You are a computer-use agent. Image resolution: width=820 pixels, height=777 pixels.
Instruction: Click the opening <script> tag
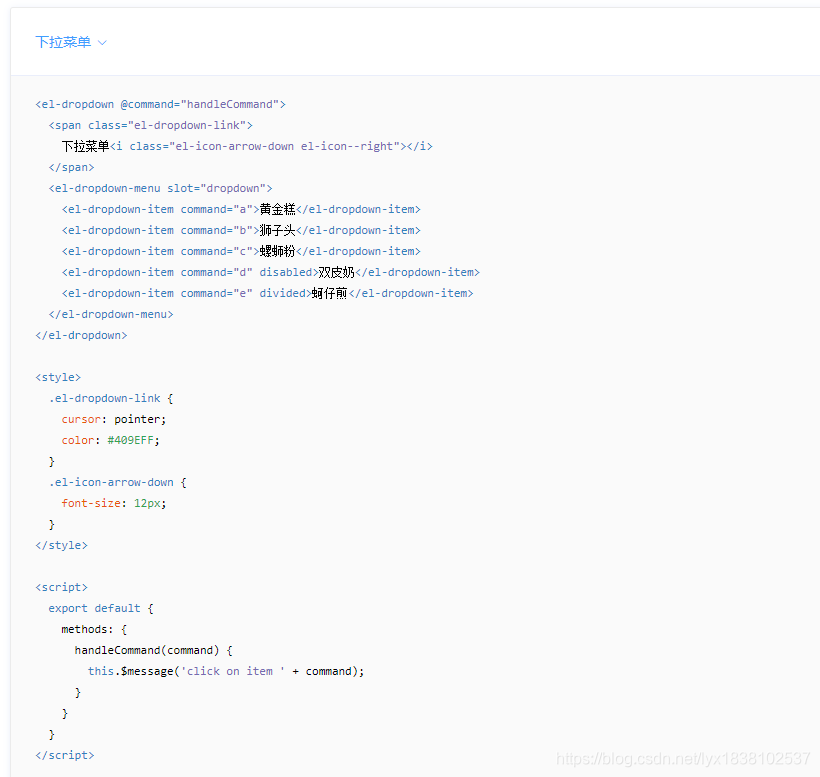(x=61, y=587)
